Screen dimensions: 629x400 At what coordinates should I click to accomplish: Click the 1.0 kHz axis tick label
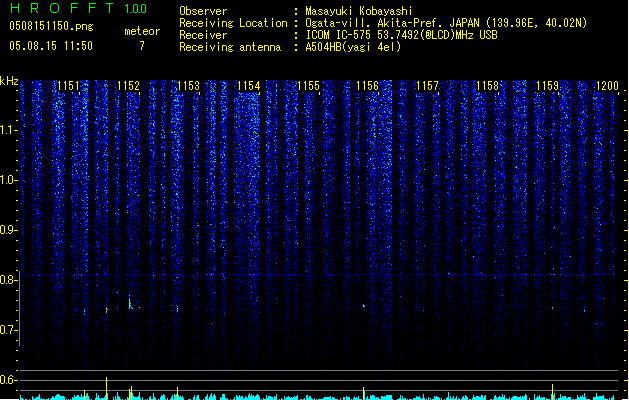click(8, 180)
